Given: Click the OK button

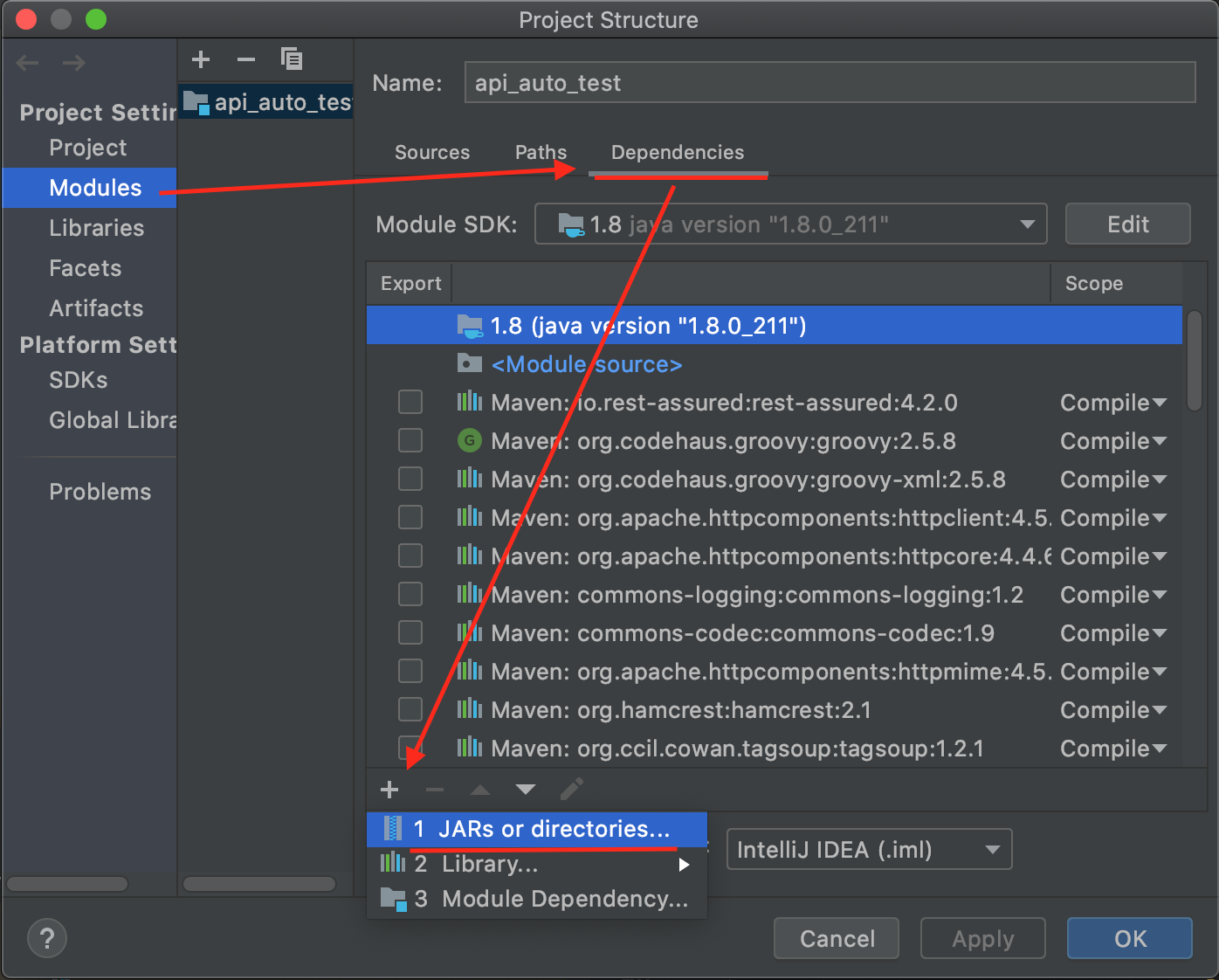Looking at the screenshot, I should coord(1130,939).
